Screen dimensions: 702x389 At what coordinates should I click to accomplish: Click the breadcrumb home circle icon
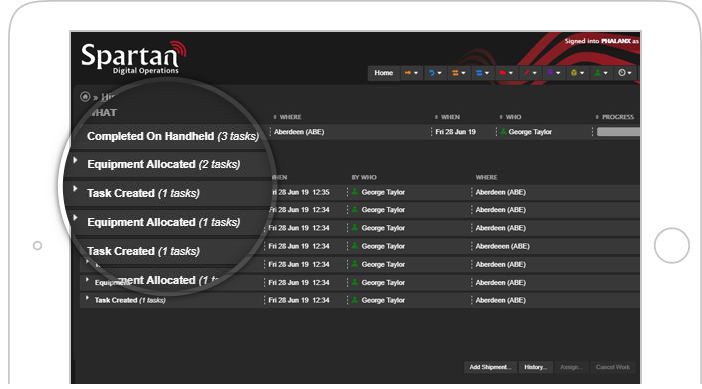tap(85, 97)
